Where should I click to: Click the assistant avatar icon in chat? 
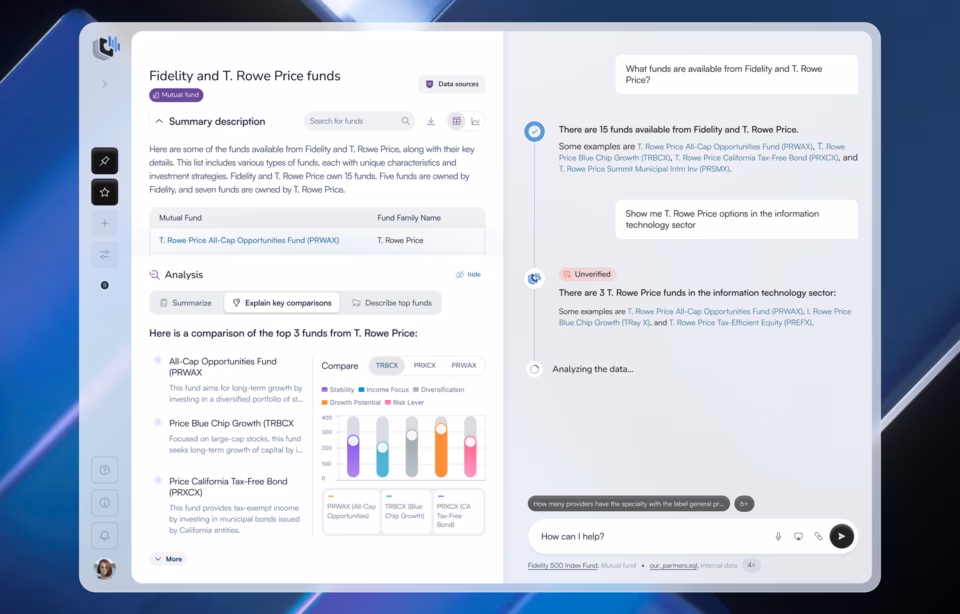(x=534, y=279)
